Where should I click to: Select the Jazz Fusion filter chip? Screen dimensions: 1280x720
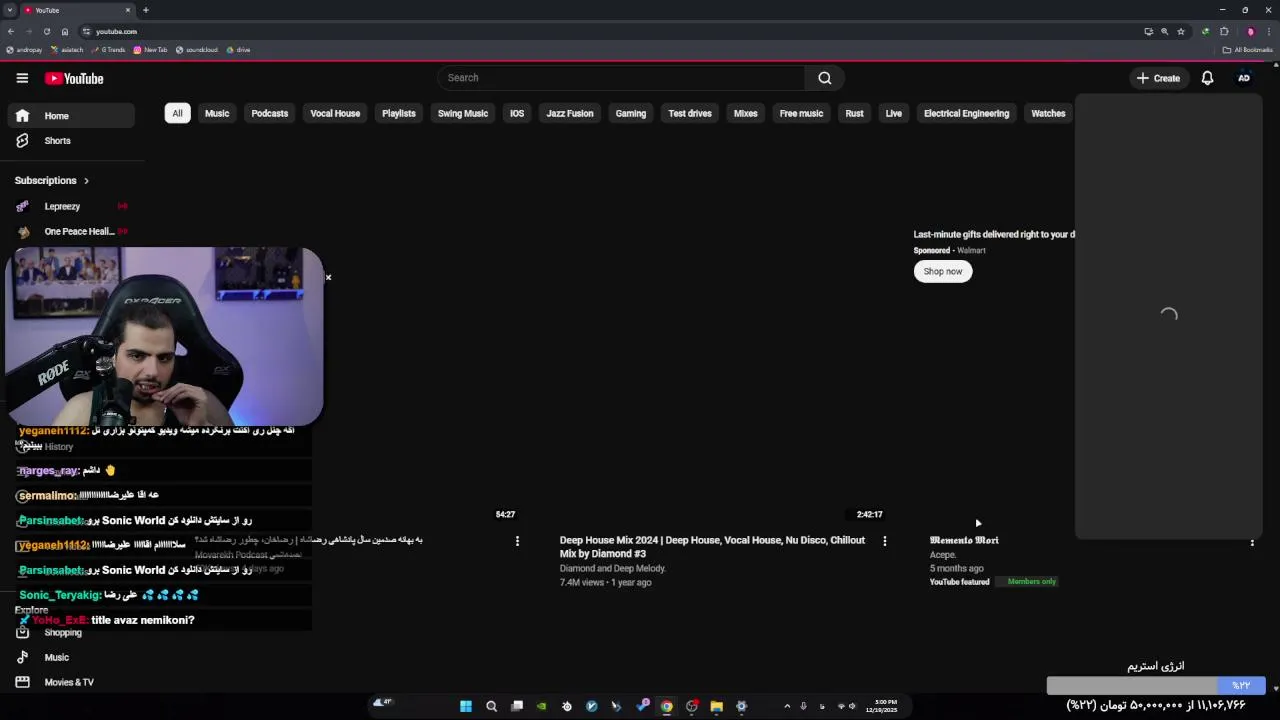tap(570, 114)
